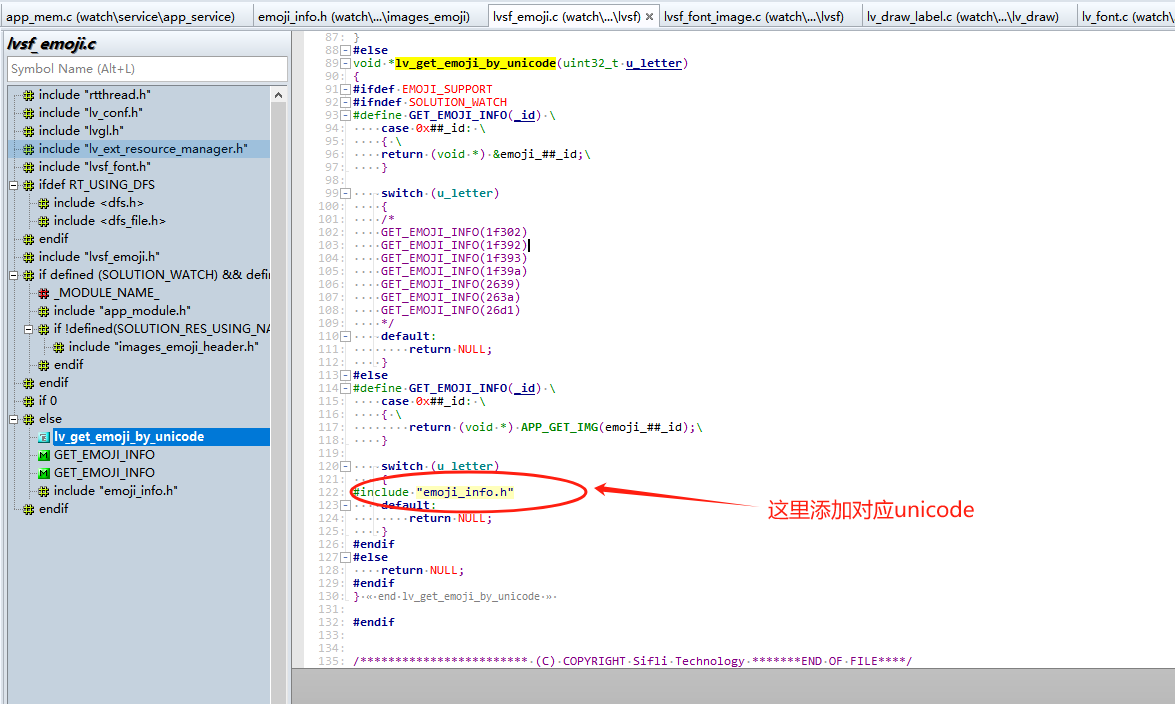Viewport: 1175px width, 704px height.
Task: Click the function icon beside lv_get_emoji_by_unicode
Action: [x=43, y=437]
